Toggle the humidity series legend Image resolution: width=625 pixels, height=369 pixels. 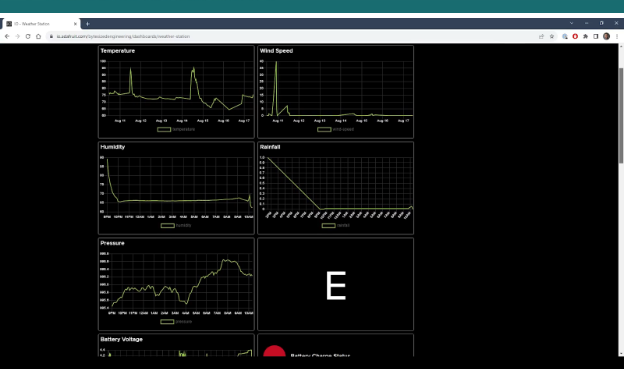pos(176,226)
